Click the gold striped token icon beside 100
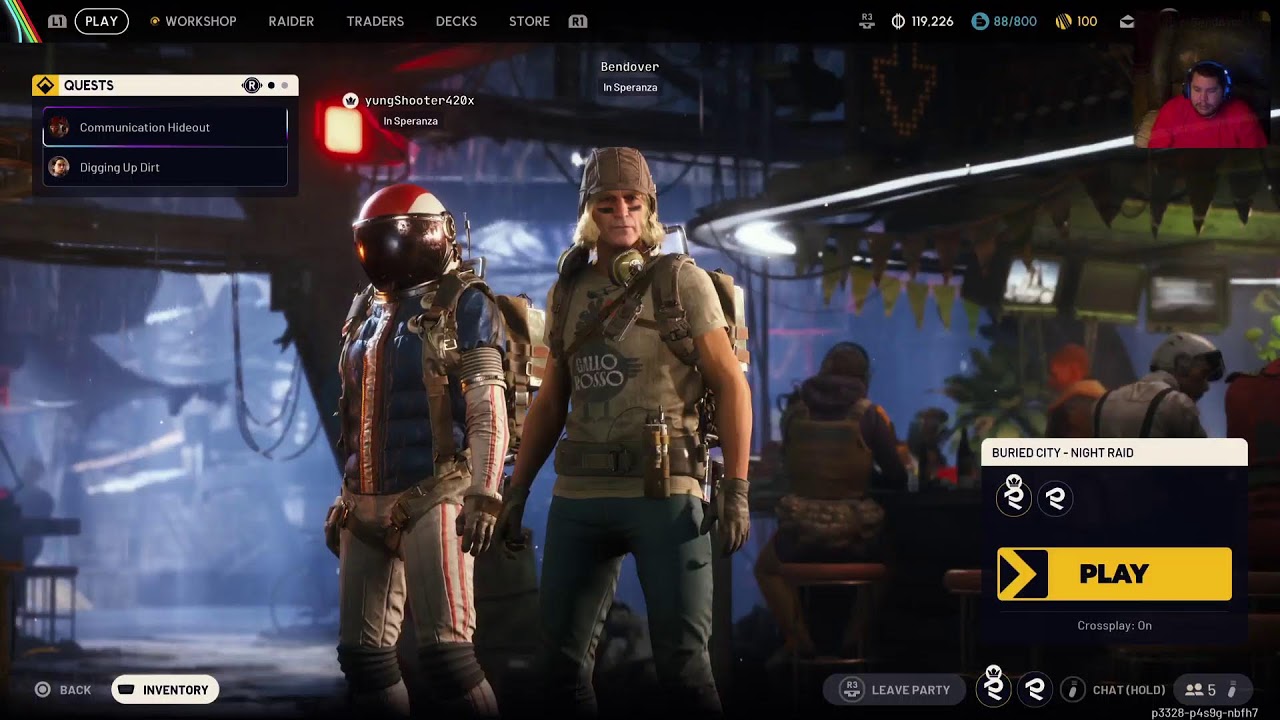This screenshot has width=1280, height=720. pyautogui.click(x=1063, y=21)
